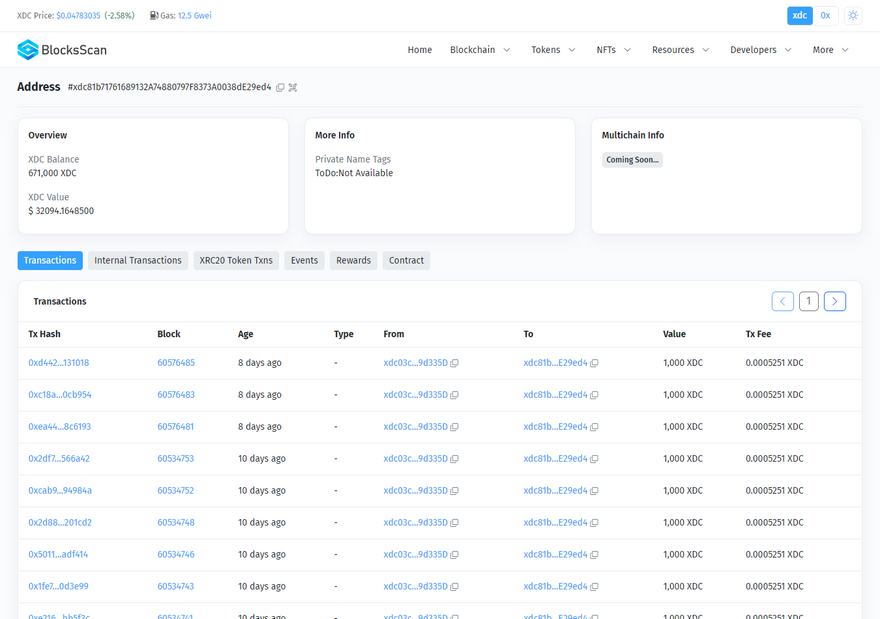This screenshot has width=880, height=619.
Task: Switch address prefix to 0x
Action: (826, 16)
